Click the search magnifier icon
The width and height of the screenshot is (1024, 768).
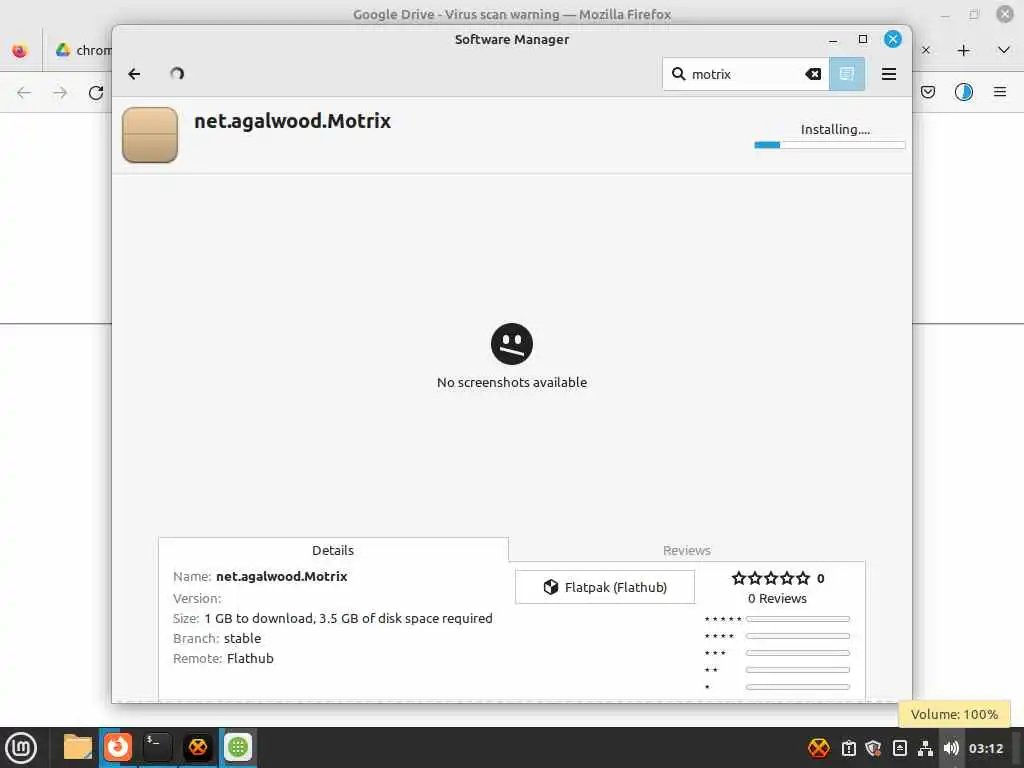tap(679, 74)
